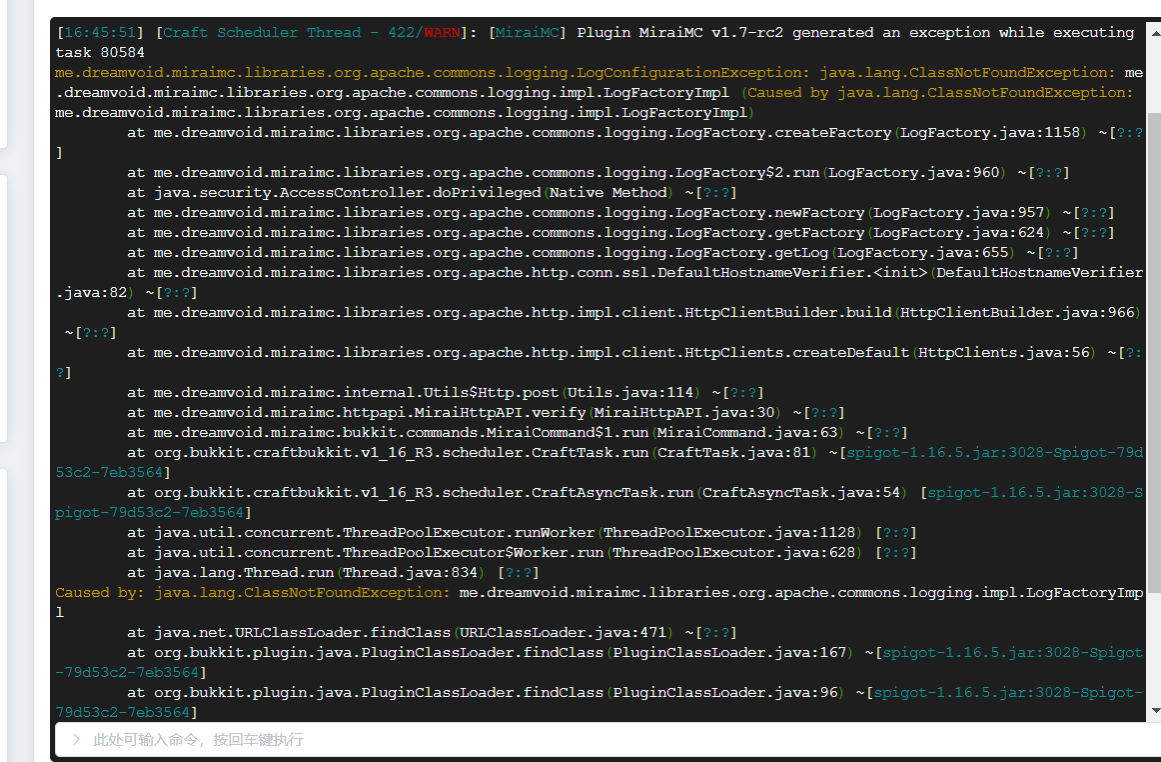The width and height of the screenshot is (1161, 762).
Task: Click the command input field at the bottom
Action: pos(400,741)
